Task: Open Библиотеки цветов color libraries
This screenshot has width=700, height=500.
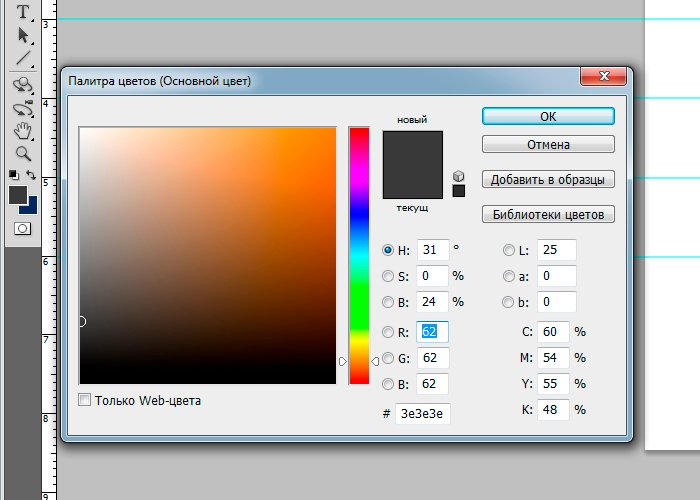Action: (547, 214)
